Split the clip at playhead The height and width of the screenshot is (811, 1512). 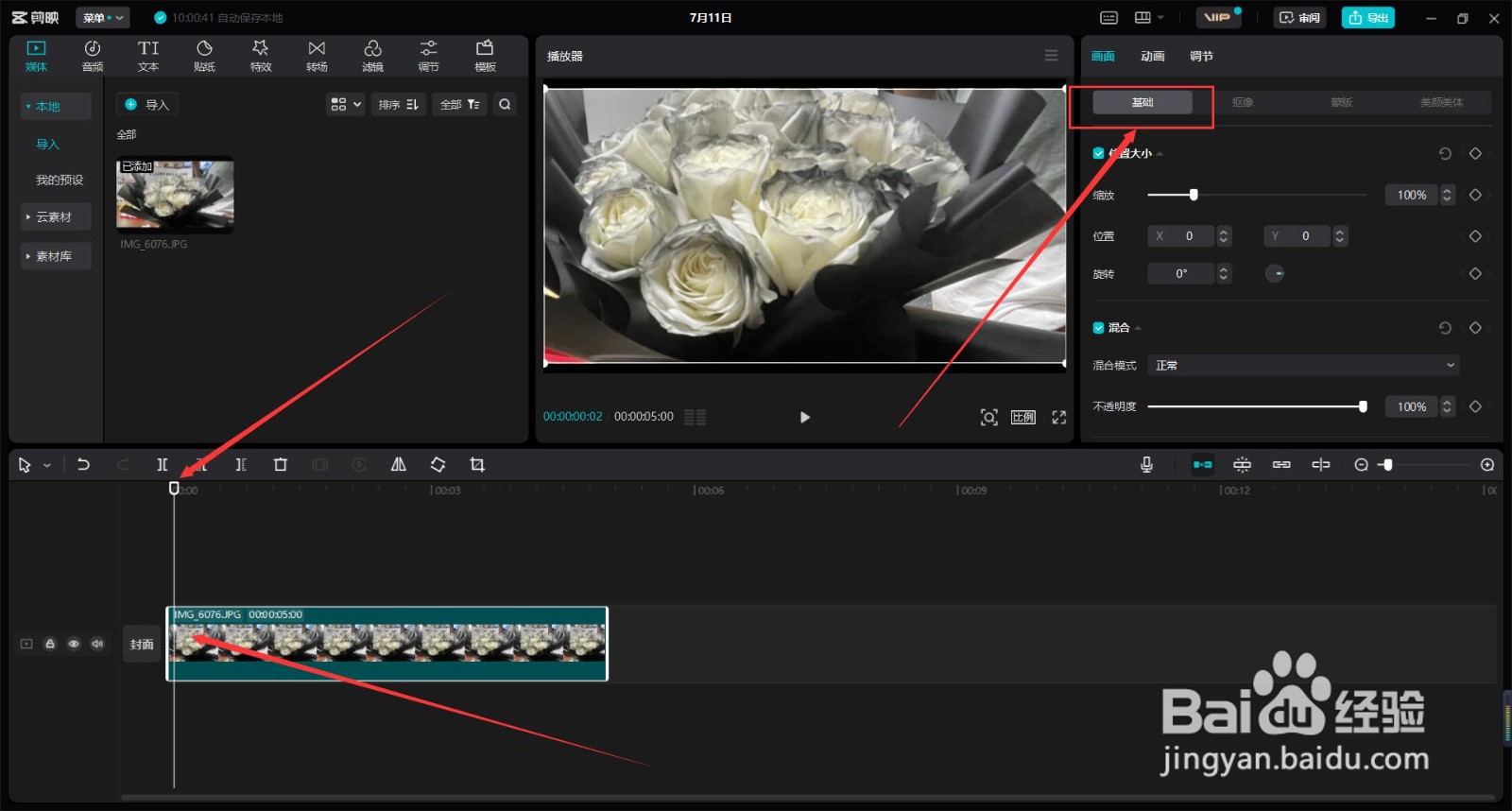163,464
